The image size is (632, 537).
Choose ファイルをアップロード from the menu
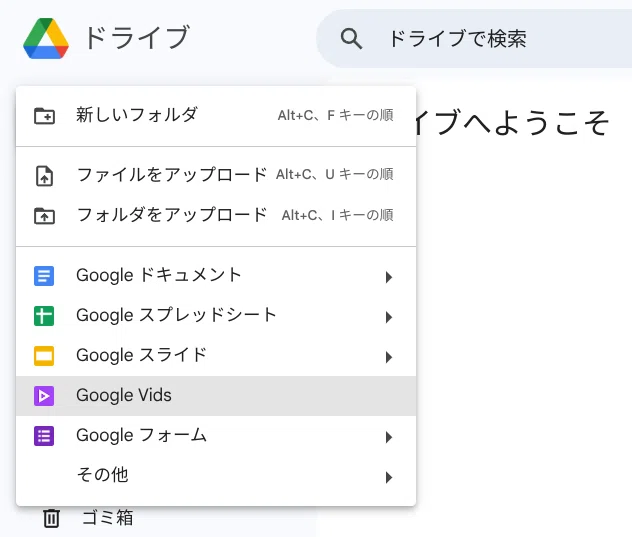[x=216, y=175]
